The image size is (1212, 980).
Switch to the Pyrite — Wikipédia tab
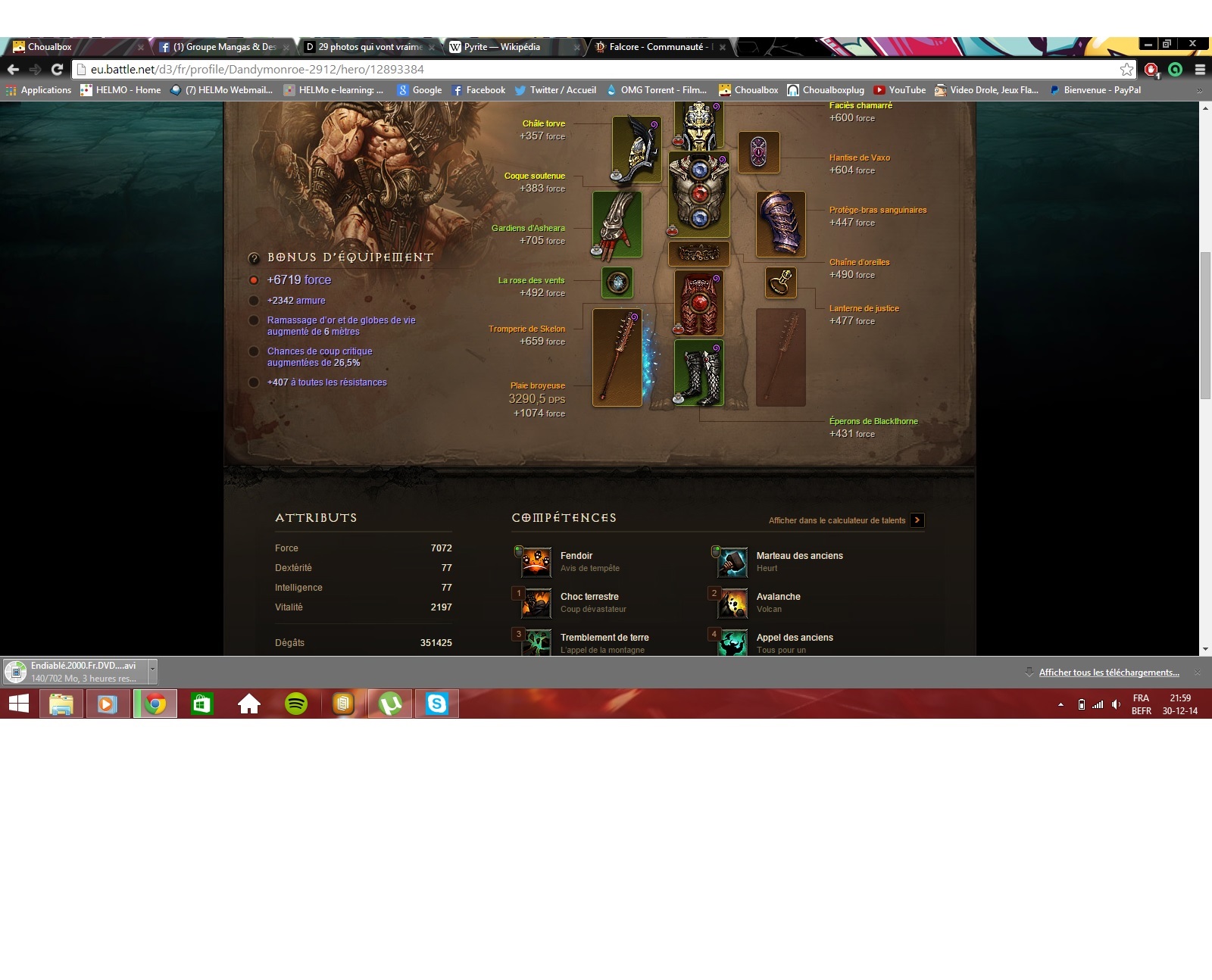[x=501, y=47]
